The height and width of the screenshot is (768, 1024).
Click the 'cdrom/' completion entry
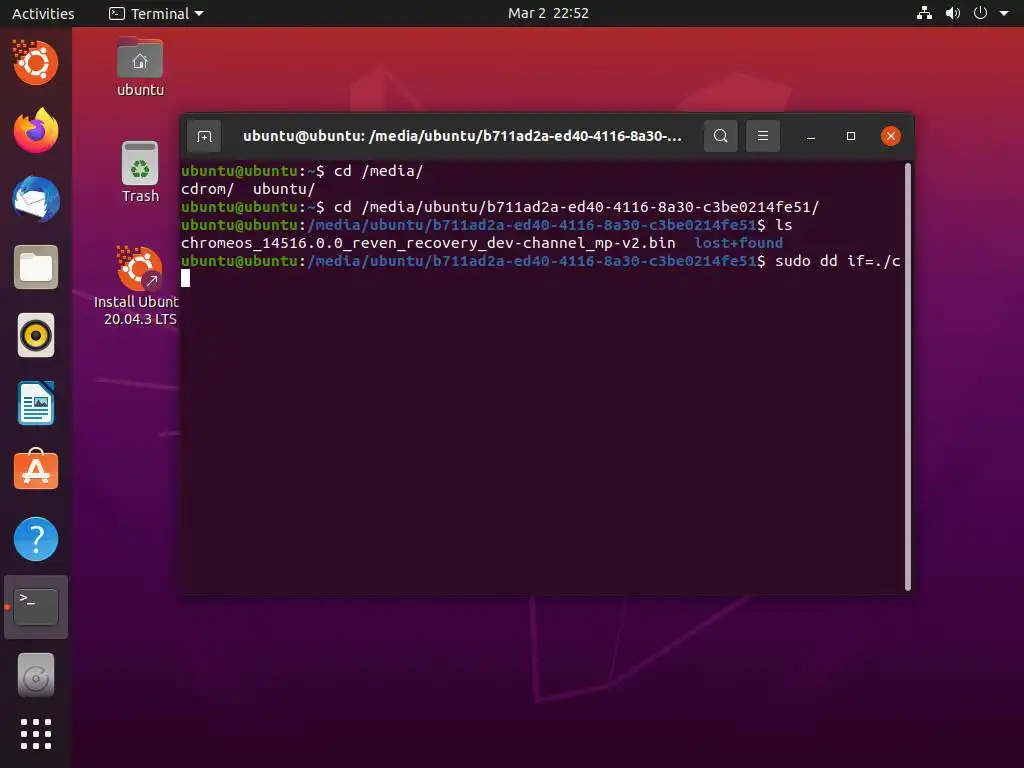pyautogui.click(x=208, y=189)
